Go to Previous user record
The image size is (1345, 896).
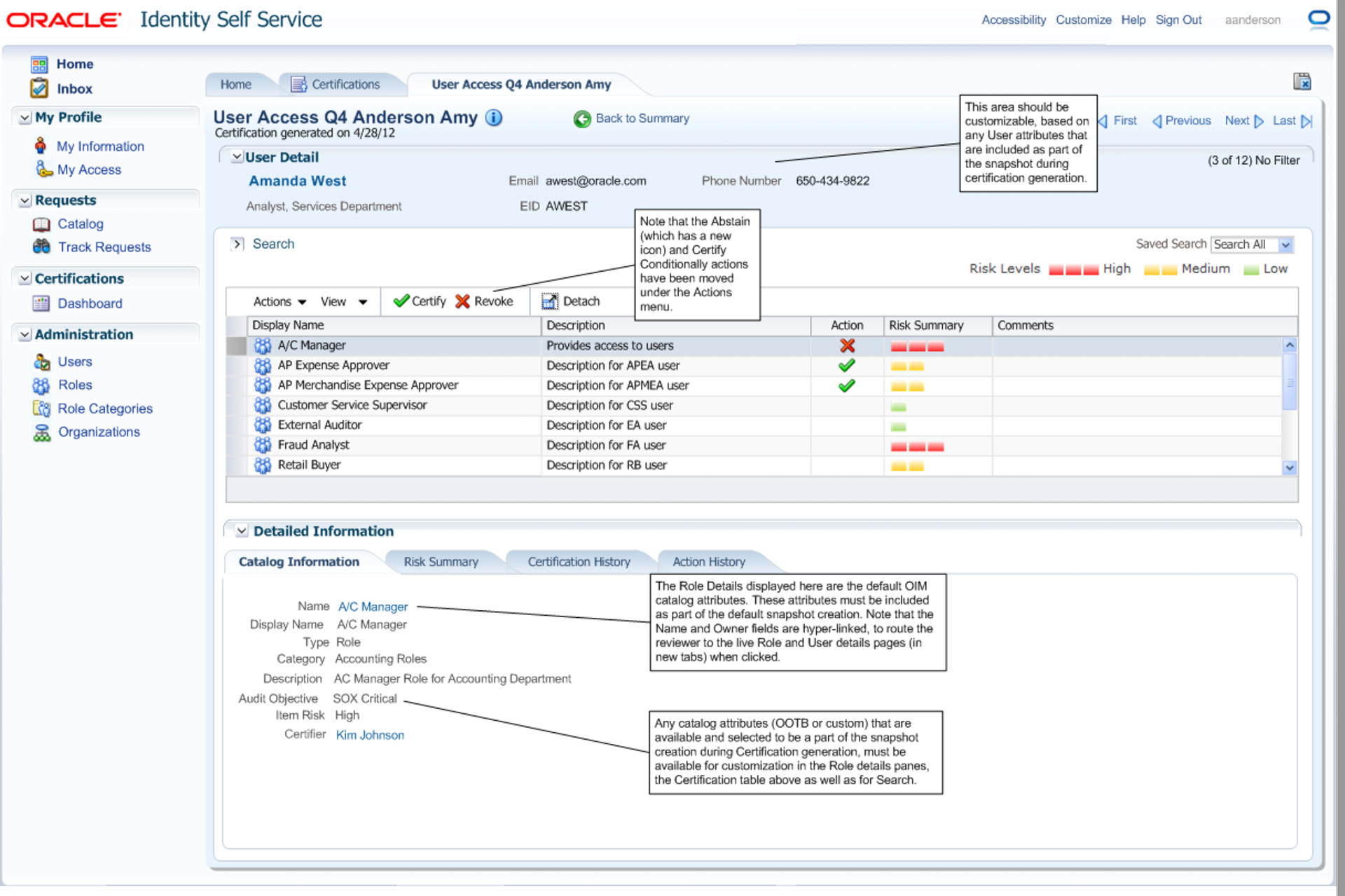coord(1182,120)
